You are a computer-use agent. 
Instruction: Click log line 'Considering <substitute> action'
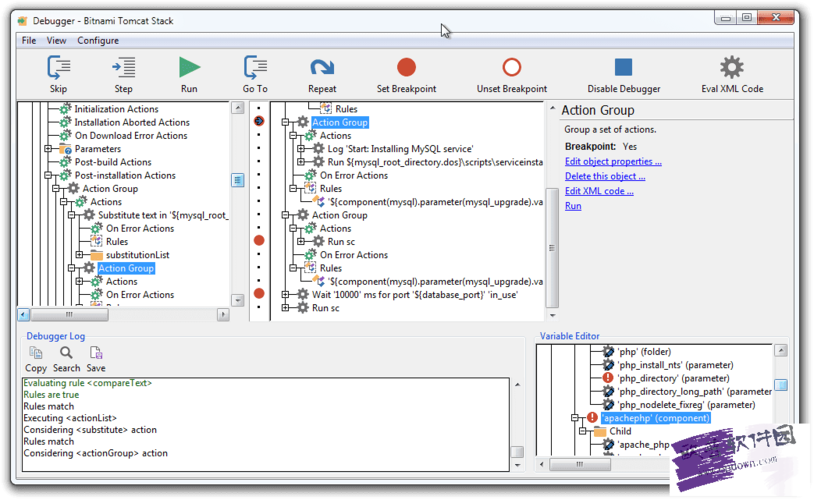click(90, 430)
